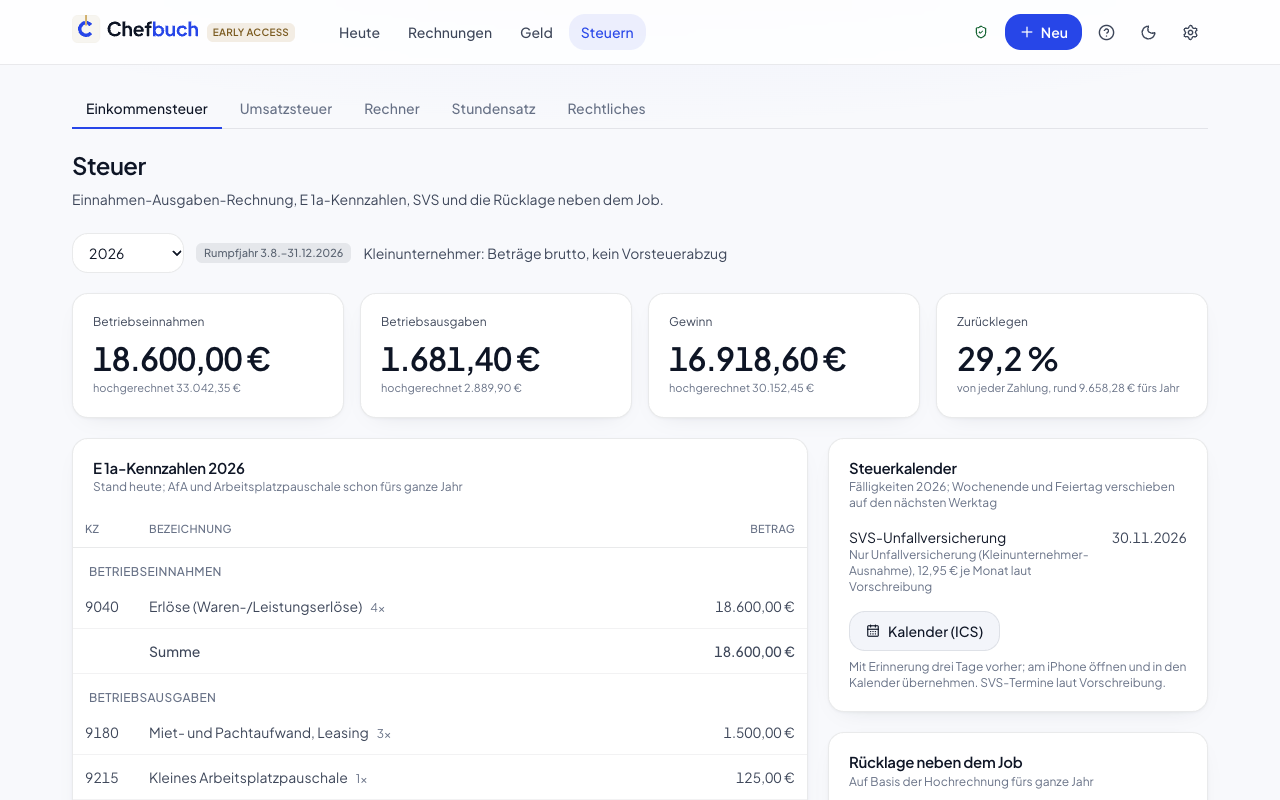The height and width of the screenshot is (800, 1280).
Task: Click the 4× count next to Erlöse
Action: coord(377,608)
